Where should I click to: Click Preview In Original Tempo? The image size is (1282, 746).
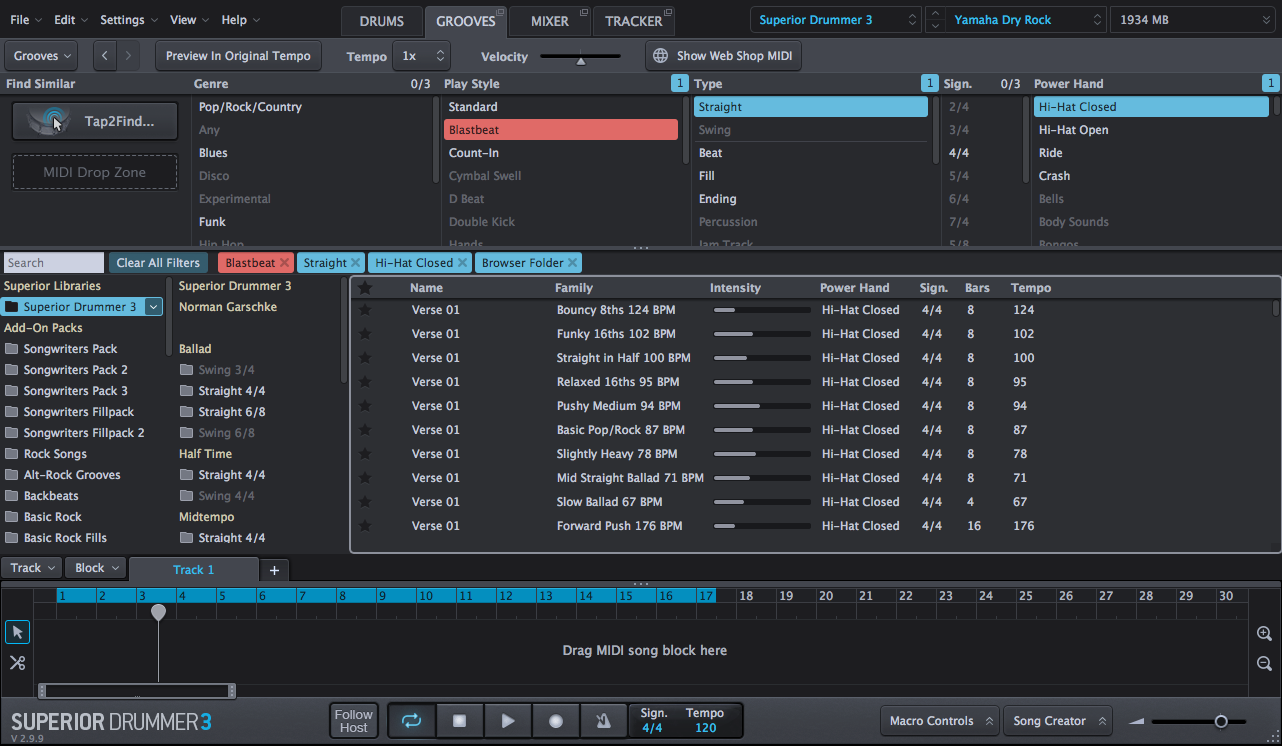(x=237, y=56)
